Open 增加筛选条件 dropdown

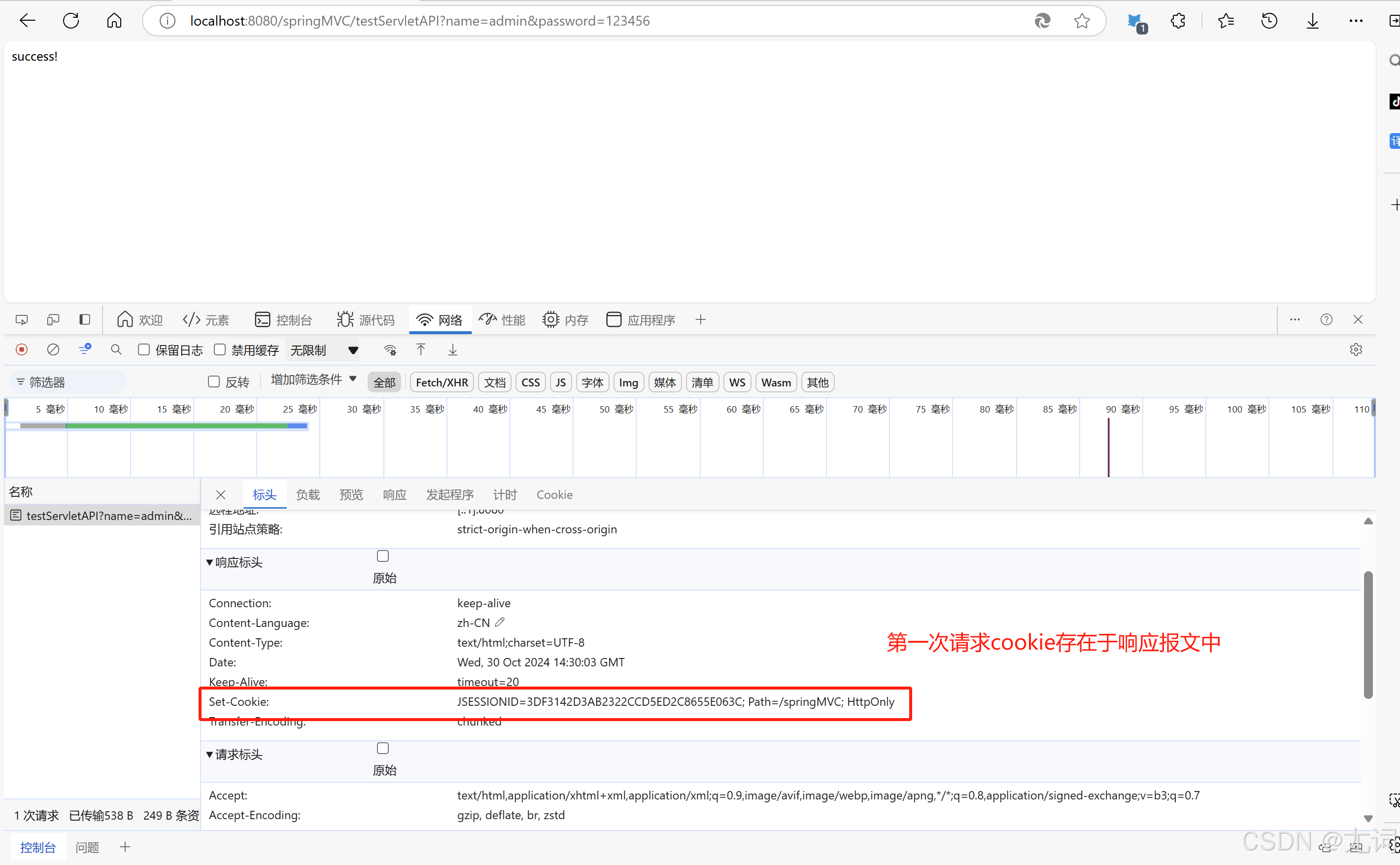[x=313, y=380]
